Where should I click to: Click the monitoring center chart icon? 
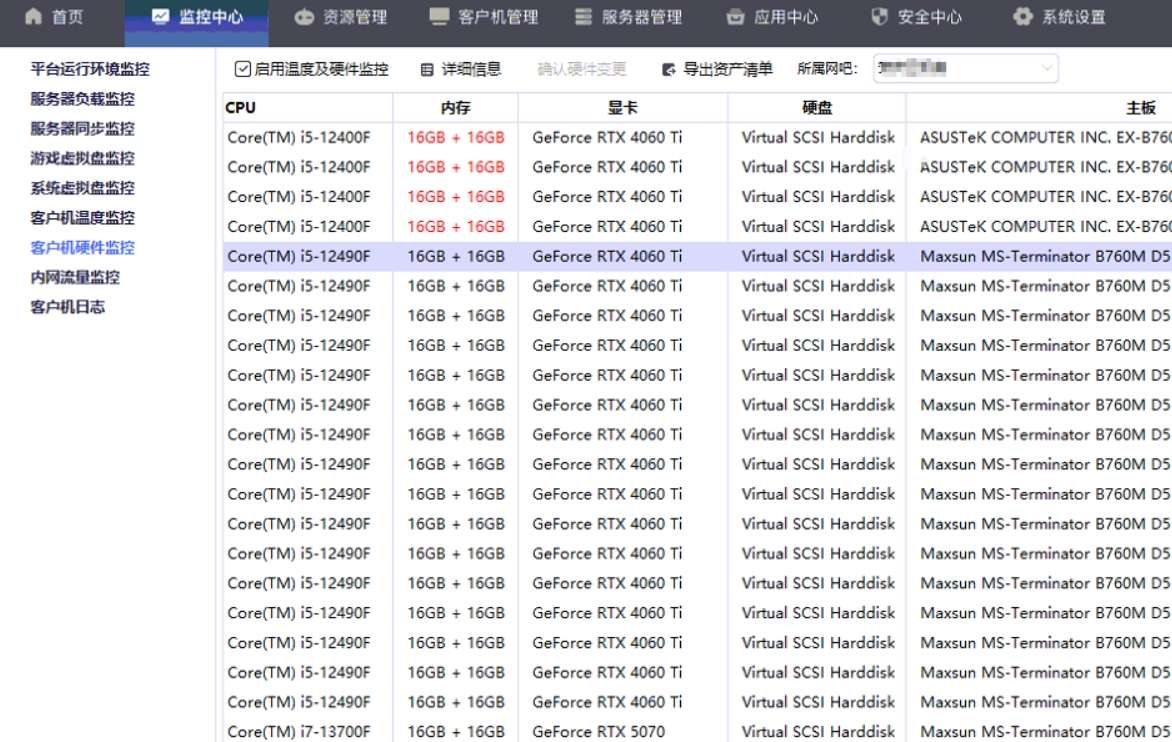(x=160, y=16)
